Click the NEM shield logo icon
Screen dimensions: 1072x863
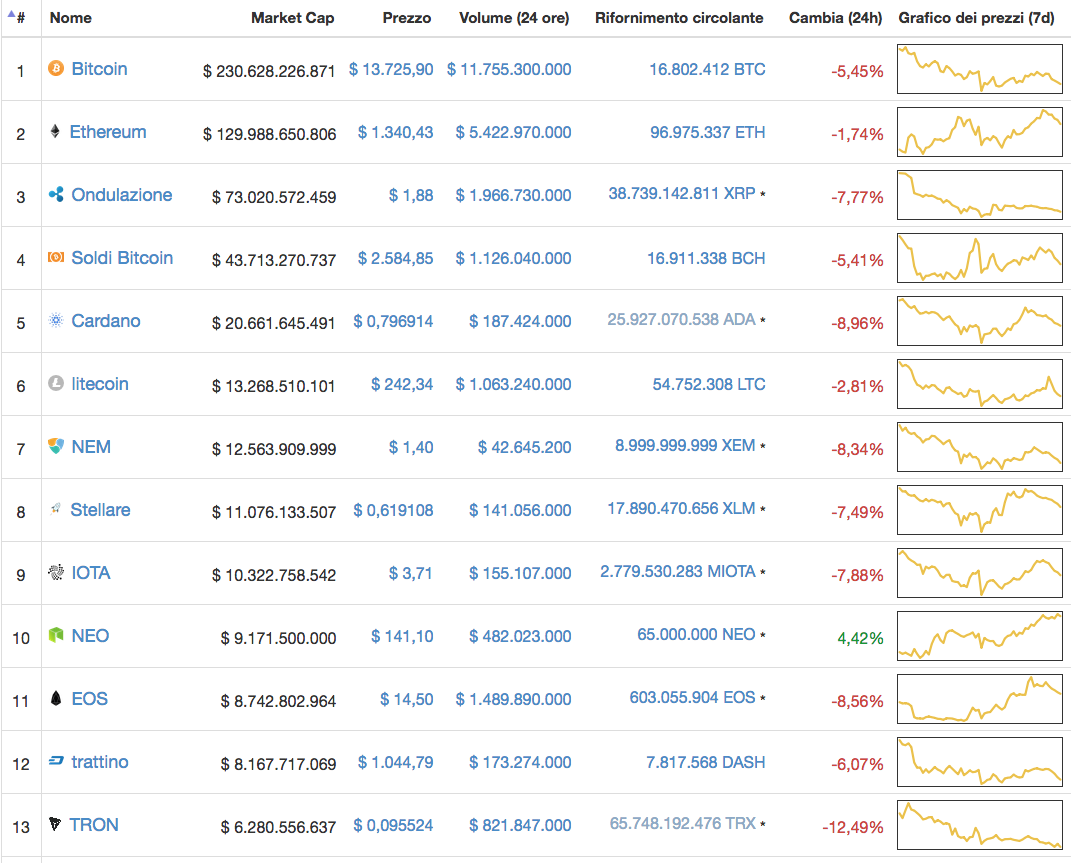(56, 447)
